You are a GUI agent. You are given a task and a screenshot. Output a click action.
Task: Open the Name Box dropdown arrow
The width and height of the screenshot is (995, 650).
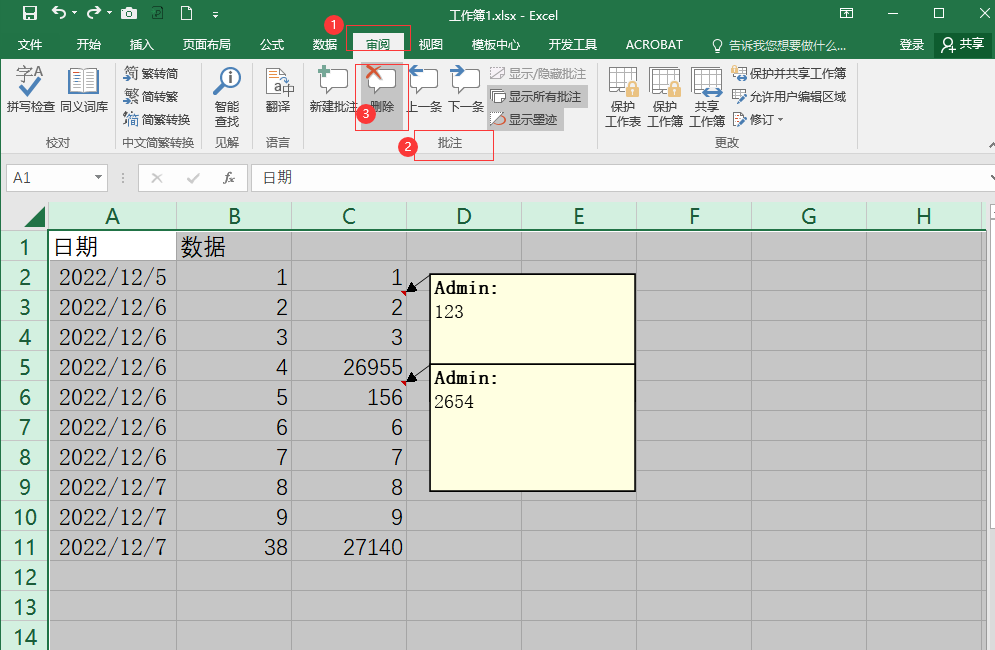pos(98,177)
